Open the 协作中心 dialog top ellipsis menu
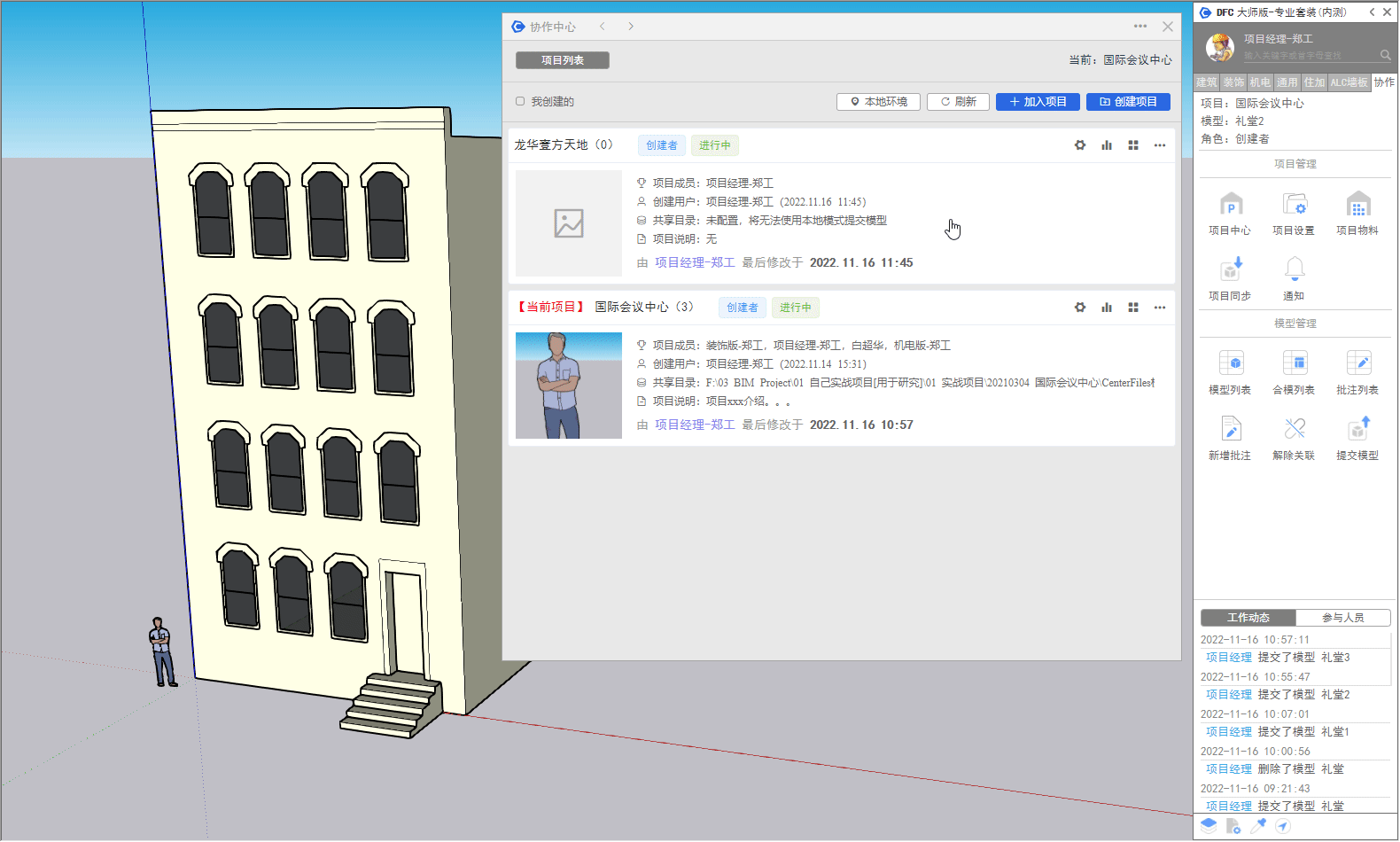Image resolution: width=1400 pixels, height=842 pixels. coord(1140,27)
